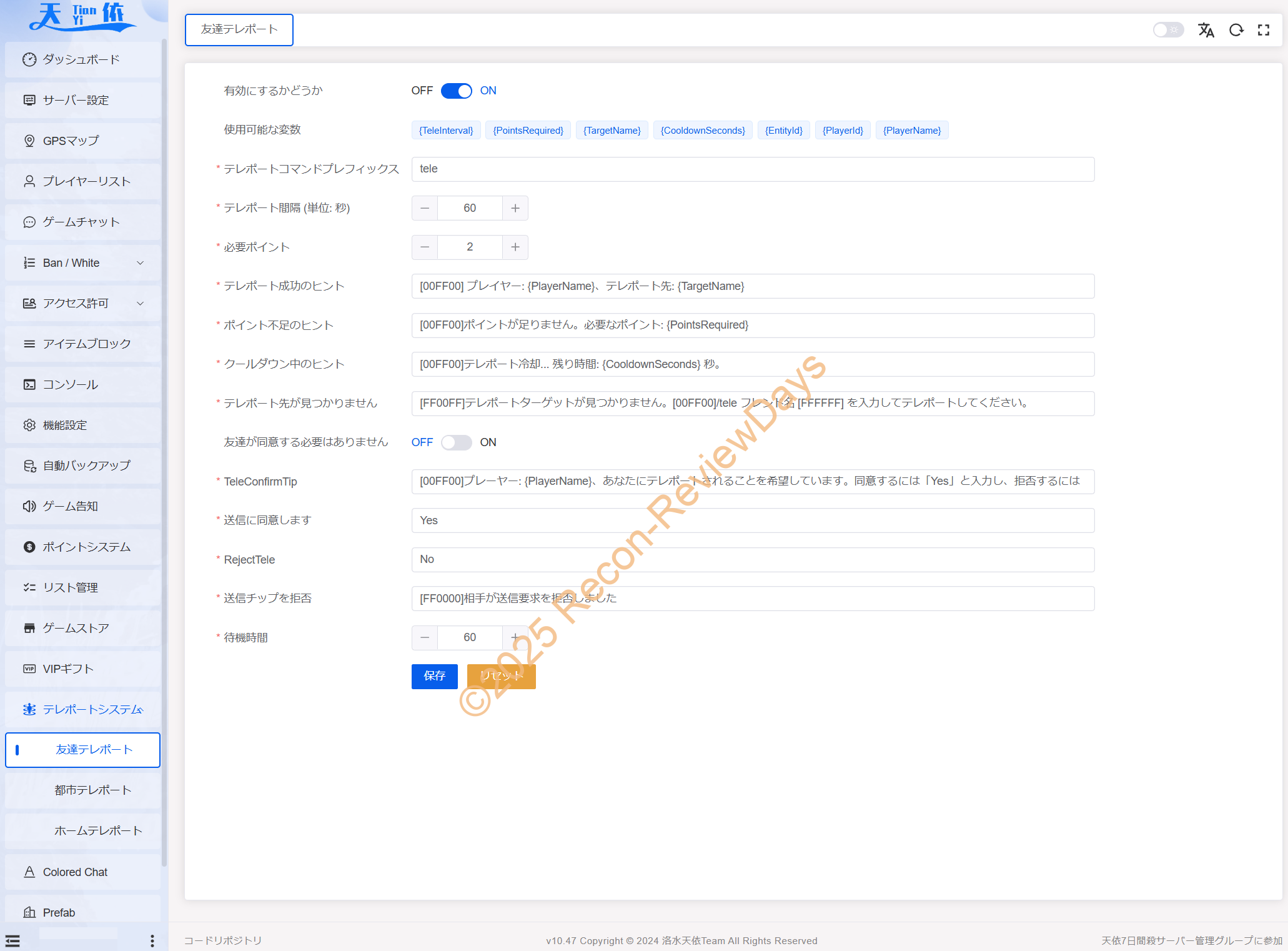
Task: Click the コードリポジトリ (code repository) footer link
Action: click(x=223, y=940)
